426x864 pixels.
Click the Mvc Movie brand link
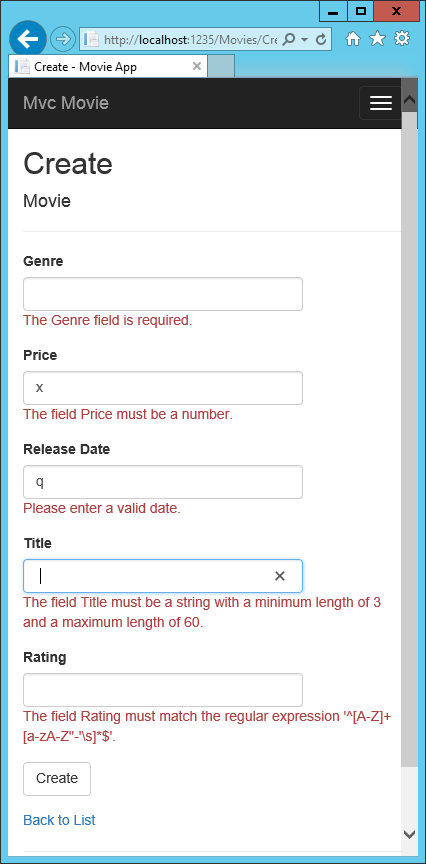coord(66,103)
